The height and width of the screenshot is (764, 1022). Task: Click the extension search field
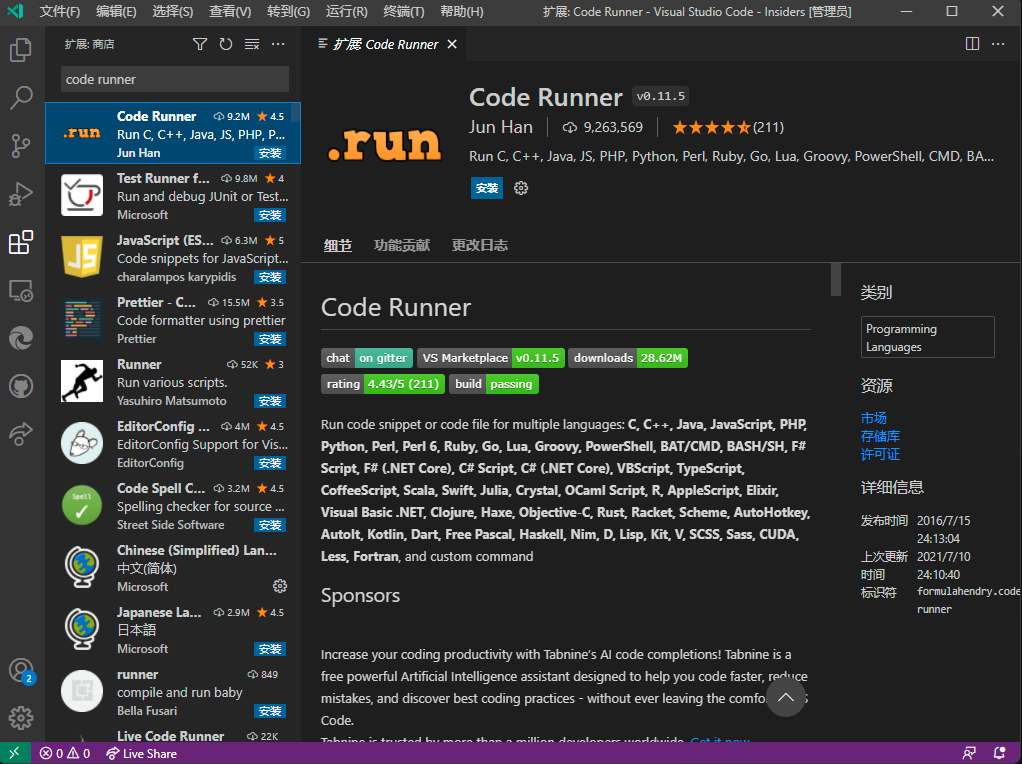(175, 80)
